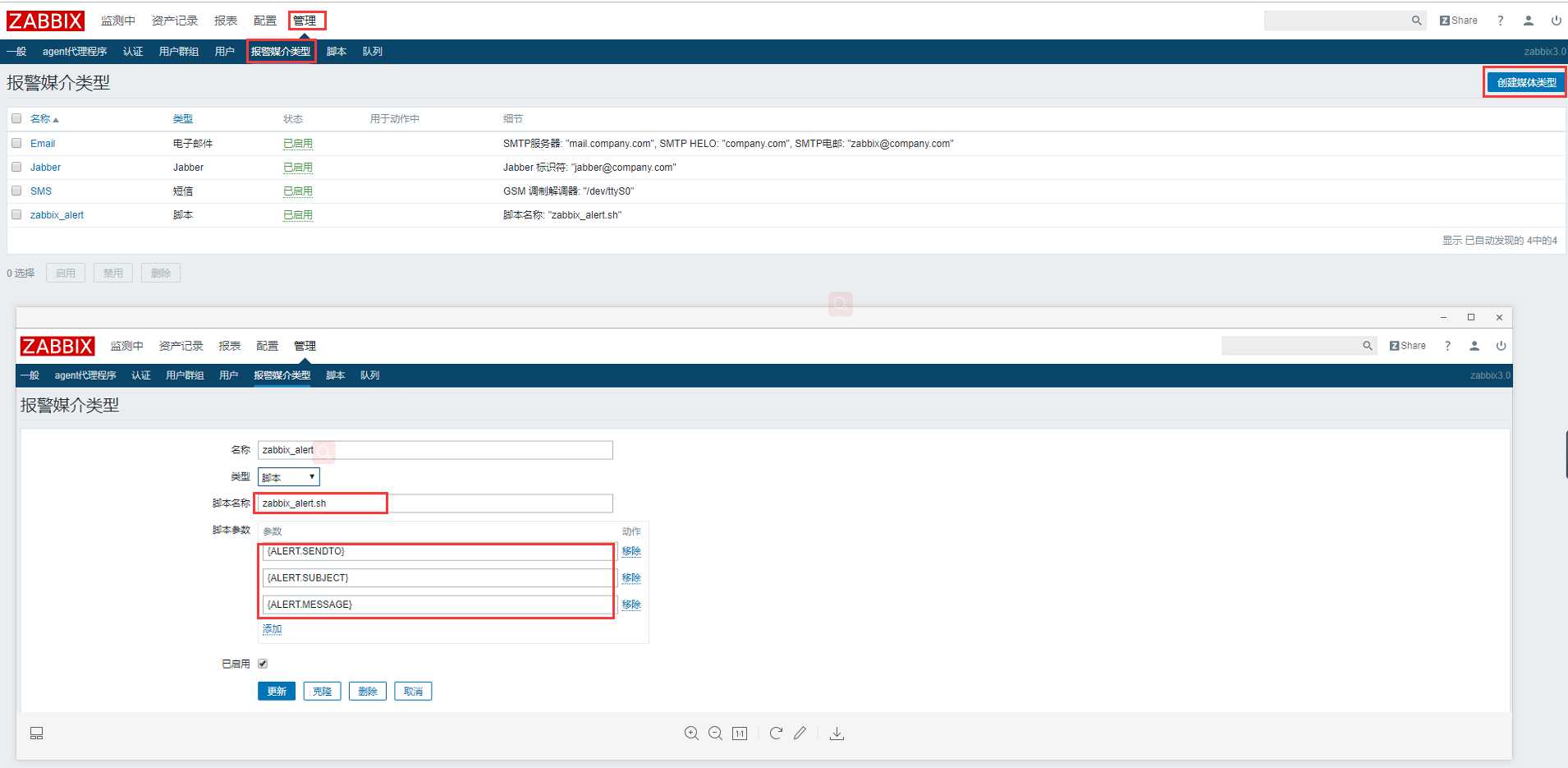The height and width of the screenshot is (768, 1568).
Task: Toggle the 已启用 checkbox in the form
Action: point(263,664)
